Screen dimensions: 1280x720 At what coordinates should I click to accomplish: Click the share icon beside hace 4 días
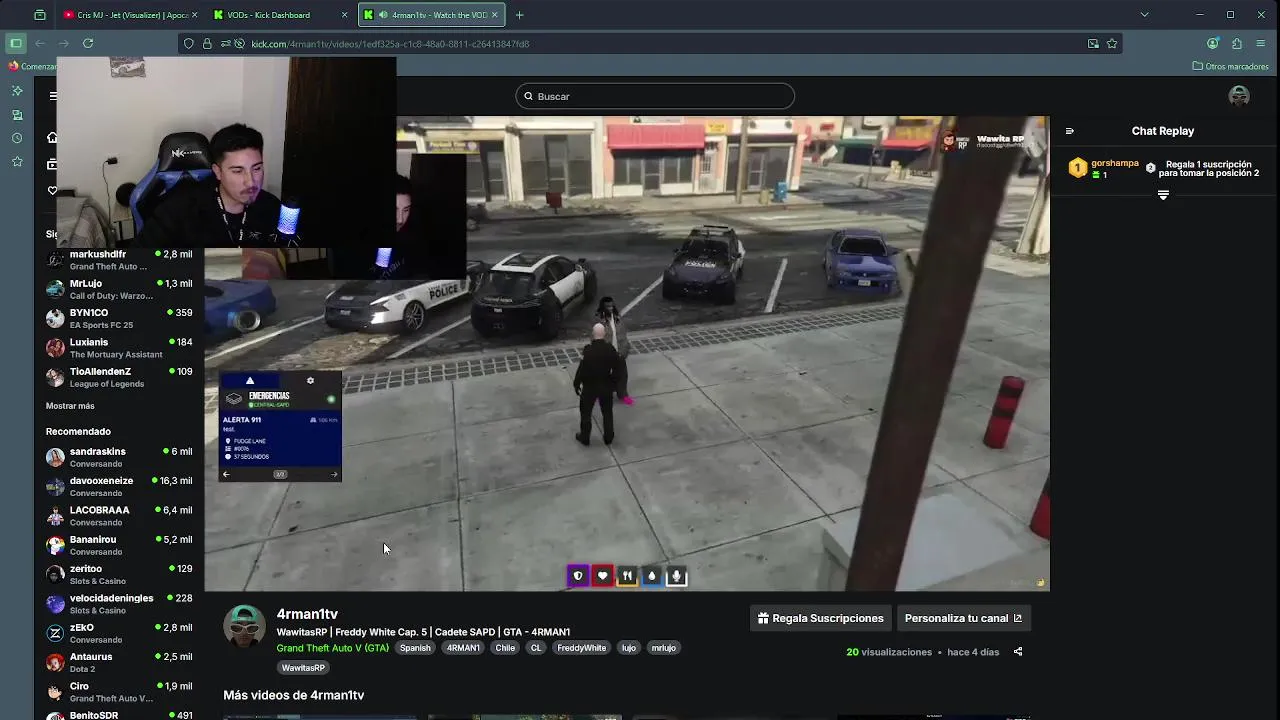[1018, 652]
